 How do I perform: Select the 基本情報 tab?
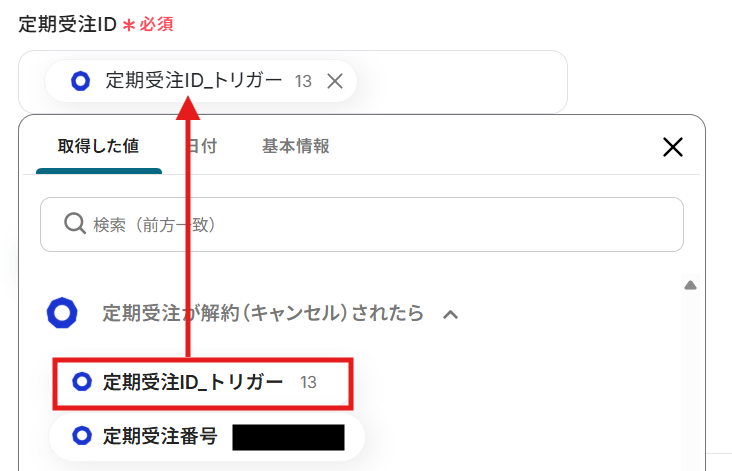coord(295,146)
